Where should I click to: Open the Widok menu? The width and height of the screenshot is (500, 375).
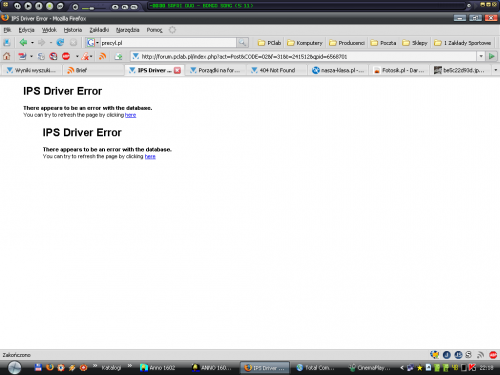(x=49, y=30)
